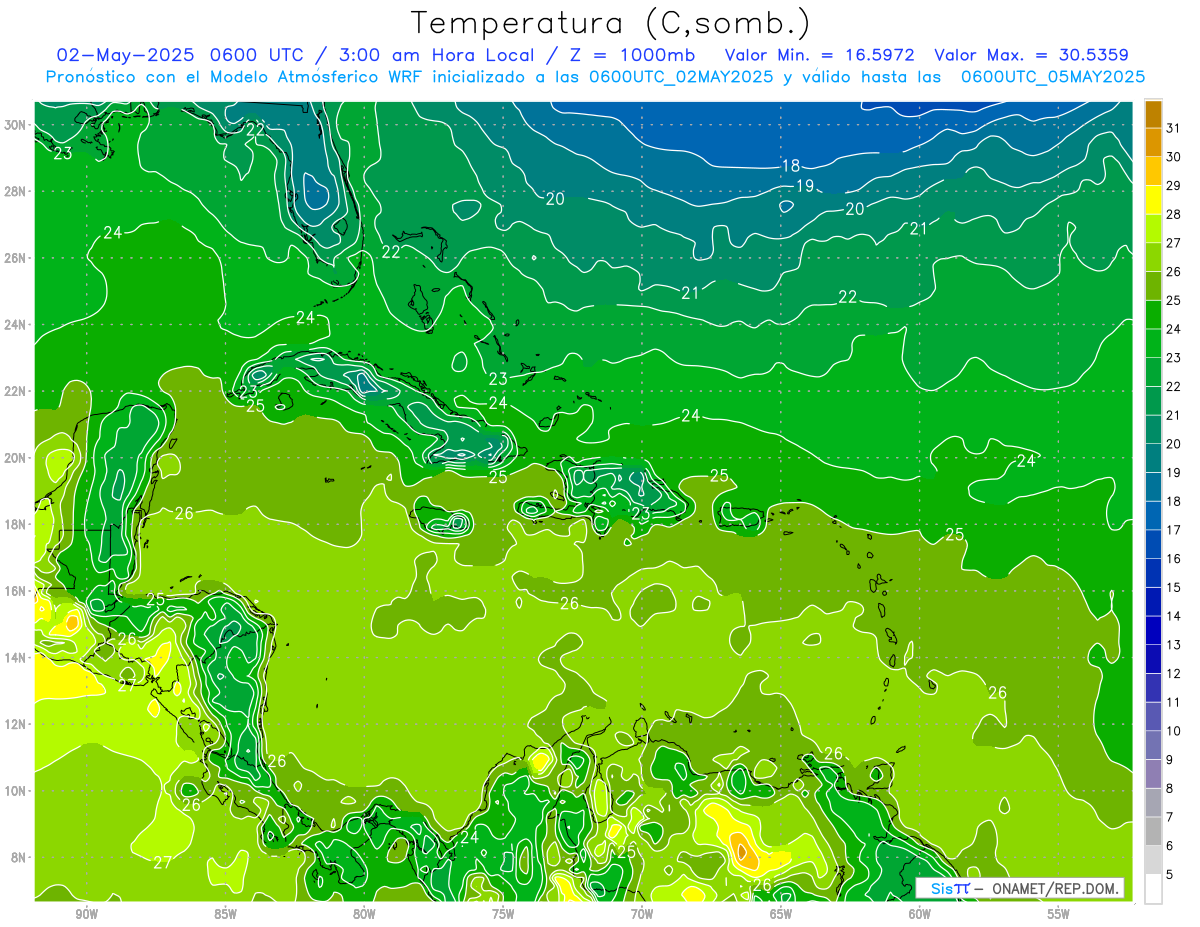
Task: Click the "65W" longitude axis label
Action: (781, 913)
